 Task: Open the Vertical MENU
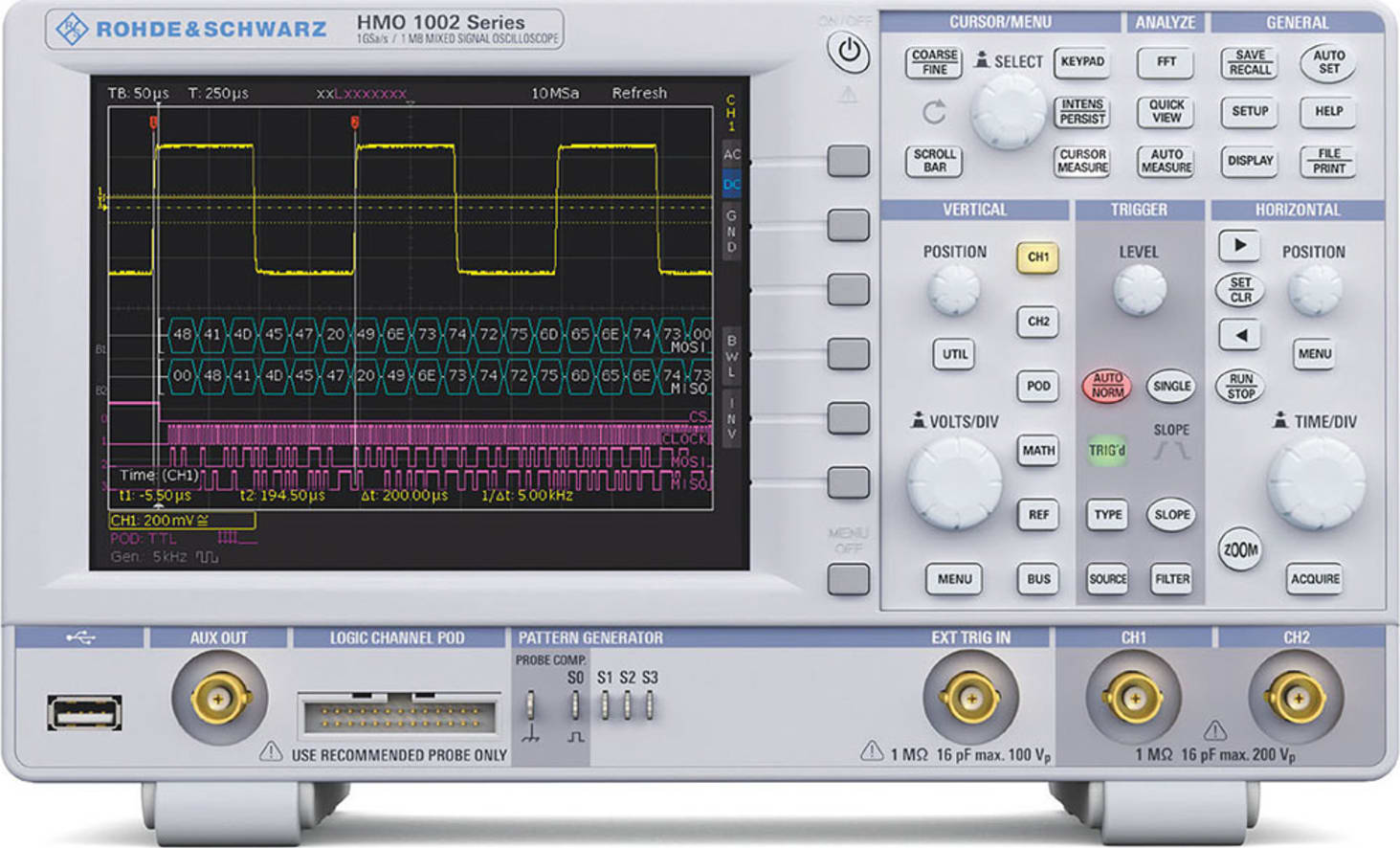954,579
